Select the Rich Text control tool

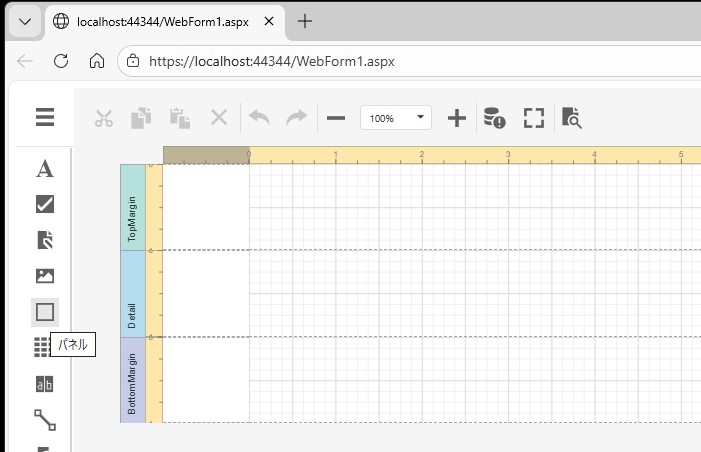45,240
